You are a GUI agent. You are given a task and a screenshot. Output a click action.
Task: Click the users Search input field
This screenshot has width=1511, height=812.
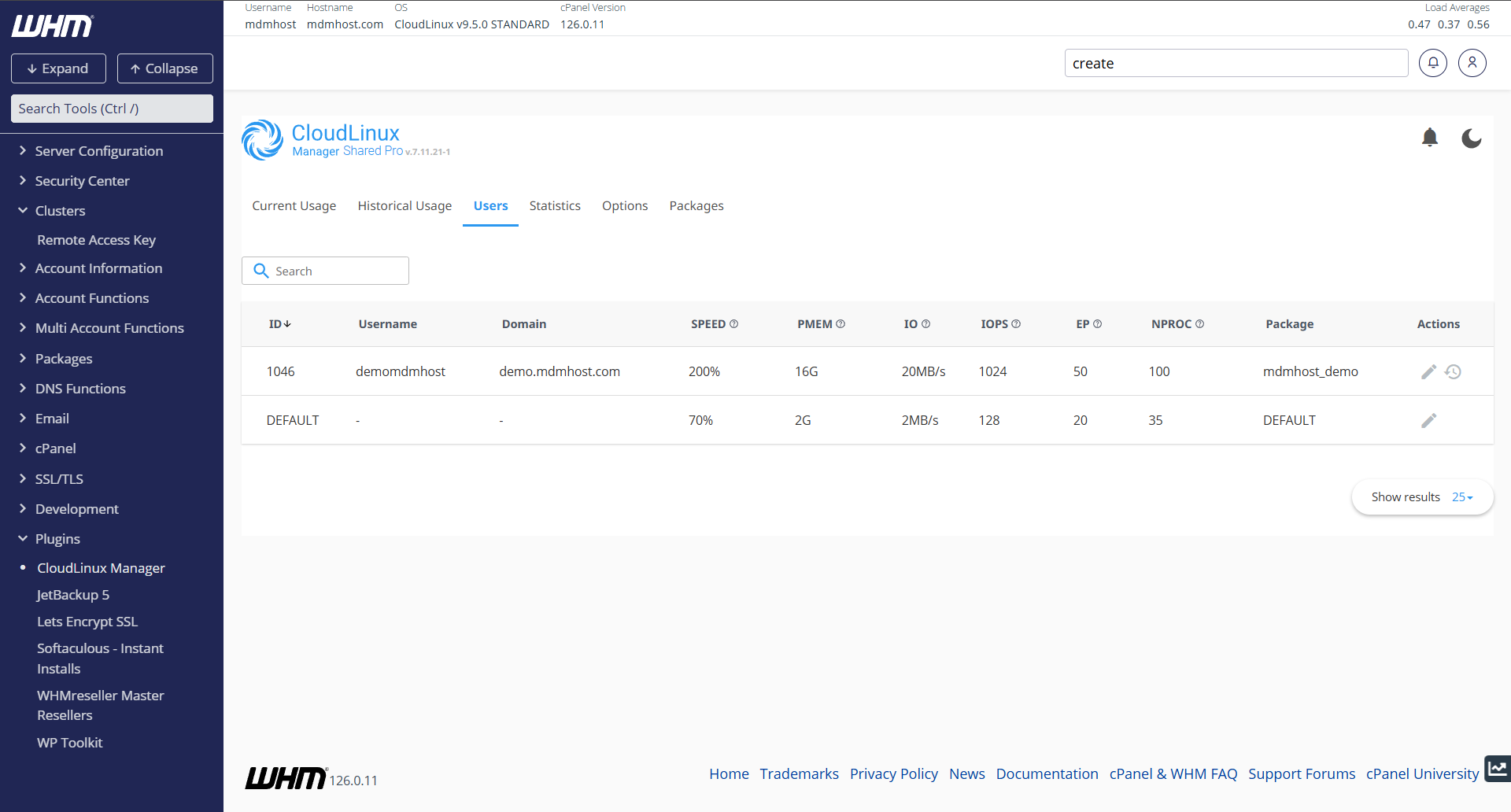pyautogui.click(x=325, y=271)
